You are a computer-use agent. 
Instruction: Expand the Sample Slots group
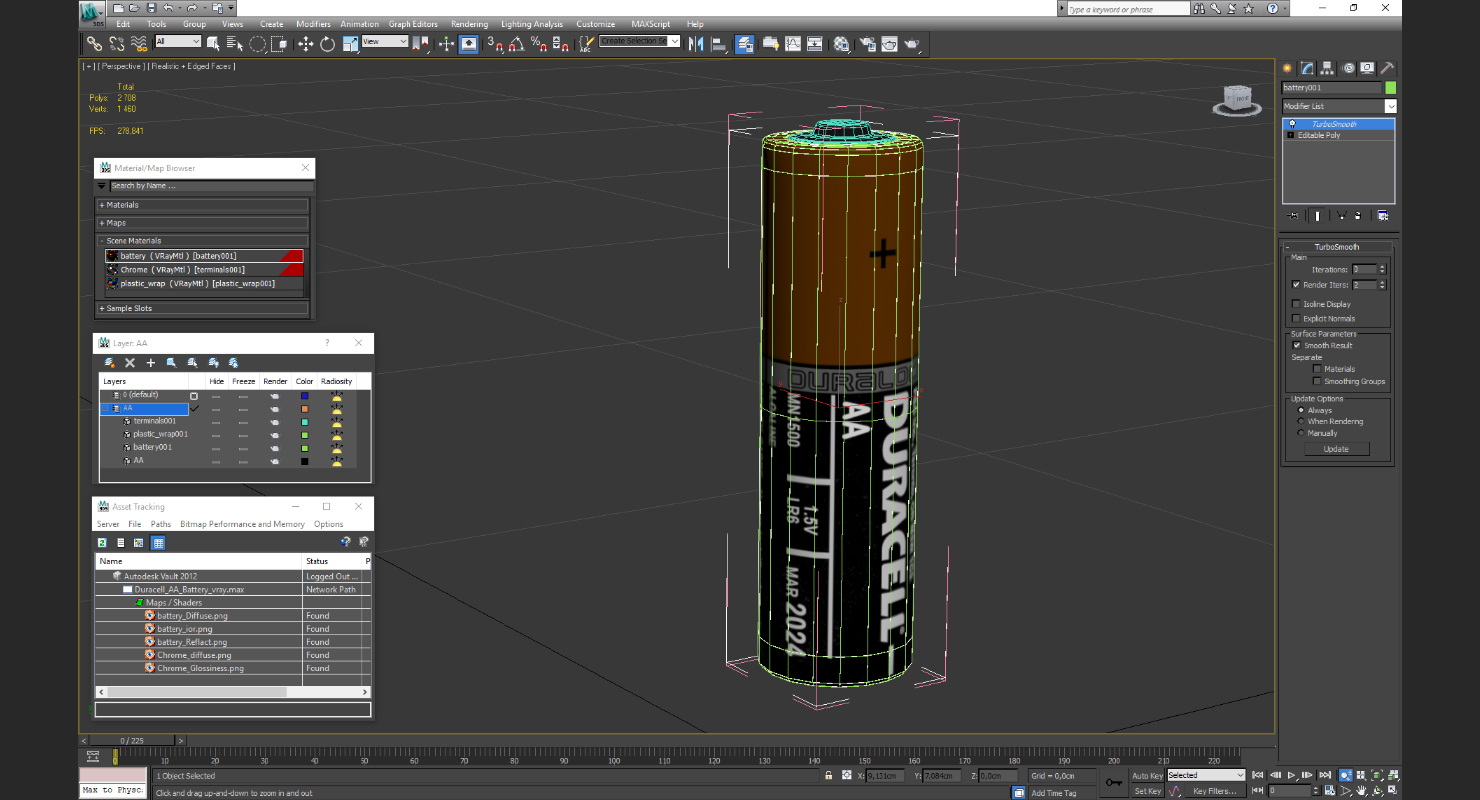[x=202, y=308]
